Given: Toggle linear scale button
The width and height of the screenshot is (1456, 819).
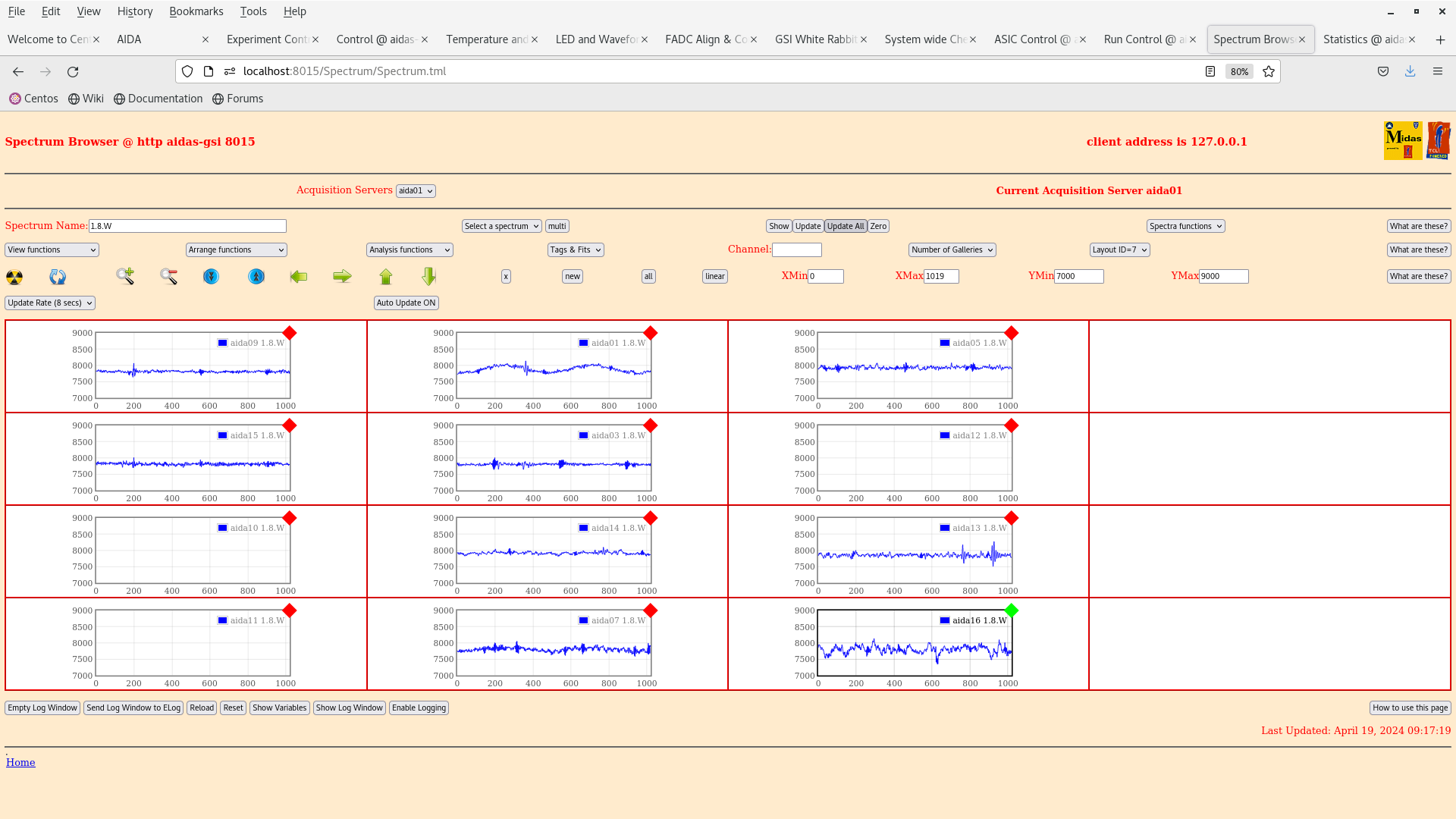Looking at the screenshot, I should point(715,276).
